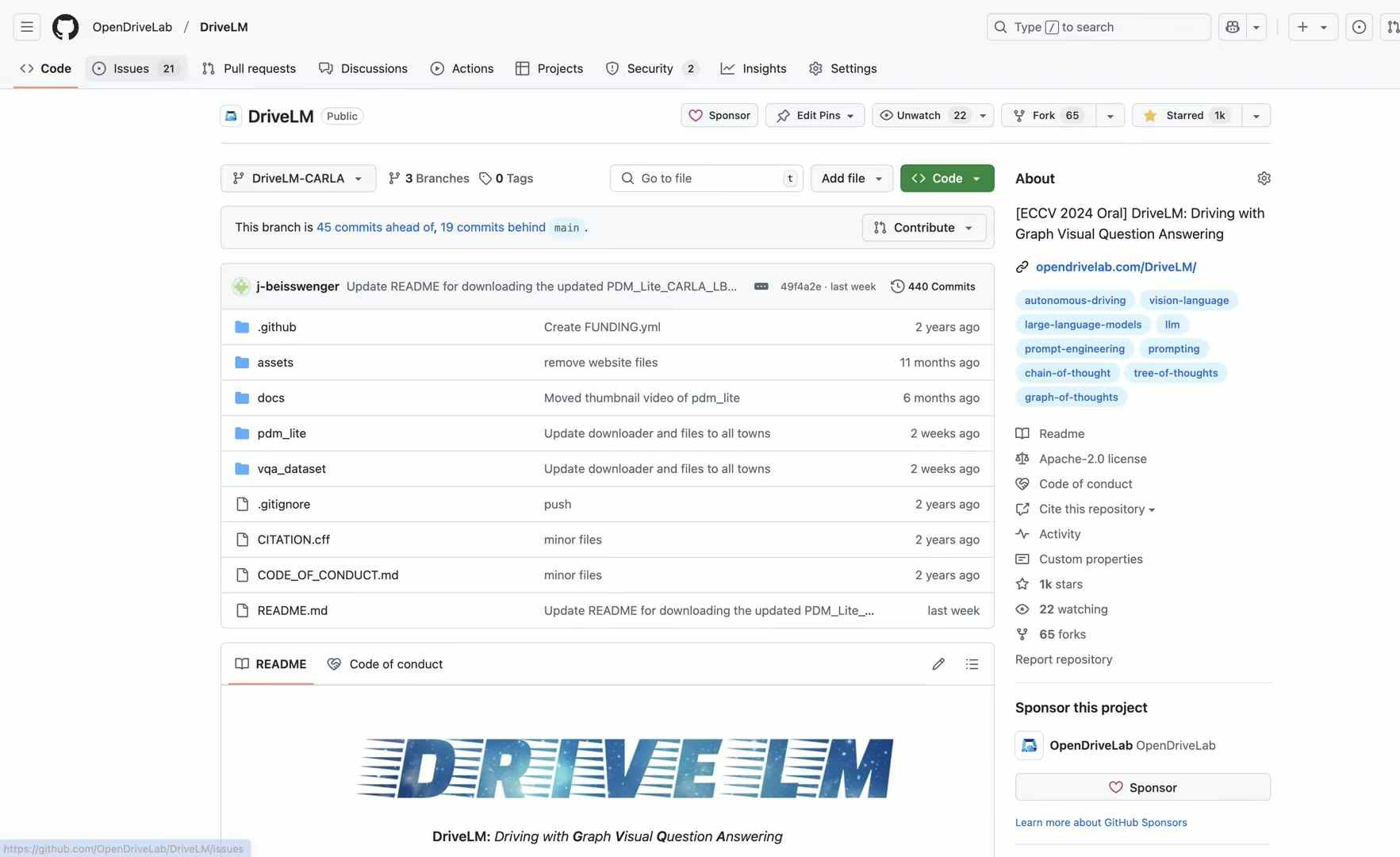Expand the Starred lists arrow

(1256, 116)
